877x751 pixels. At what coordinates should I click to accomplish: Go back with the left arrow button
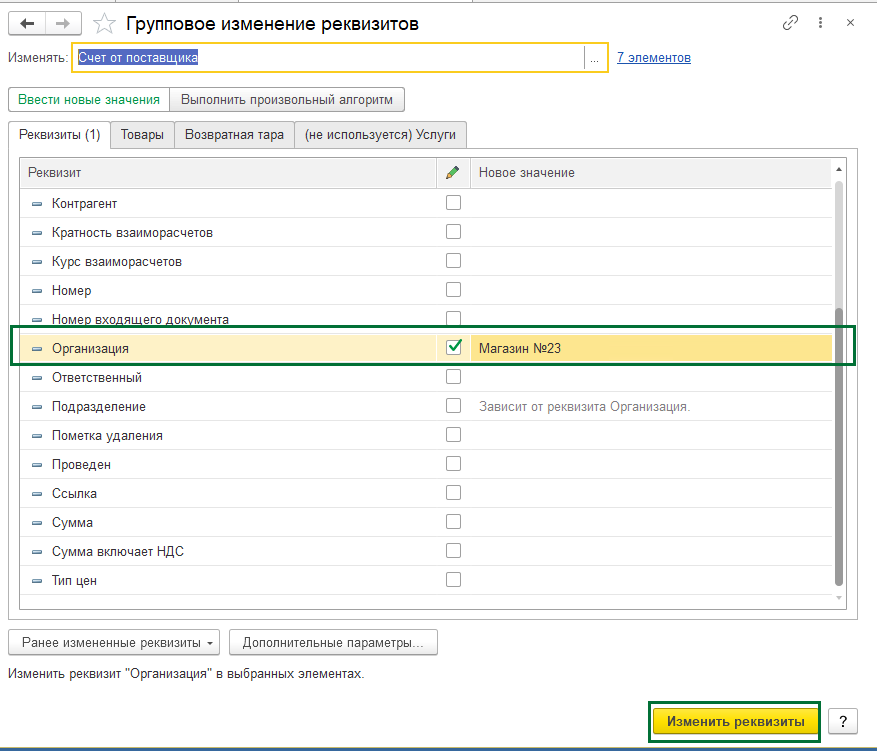27,23
